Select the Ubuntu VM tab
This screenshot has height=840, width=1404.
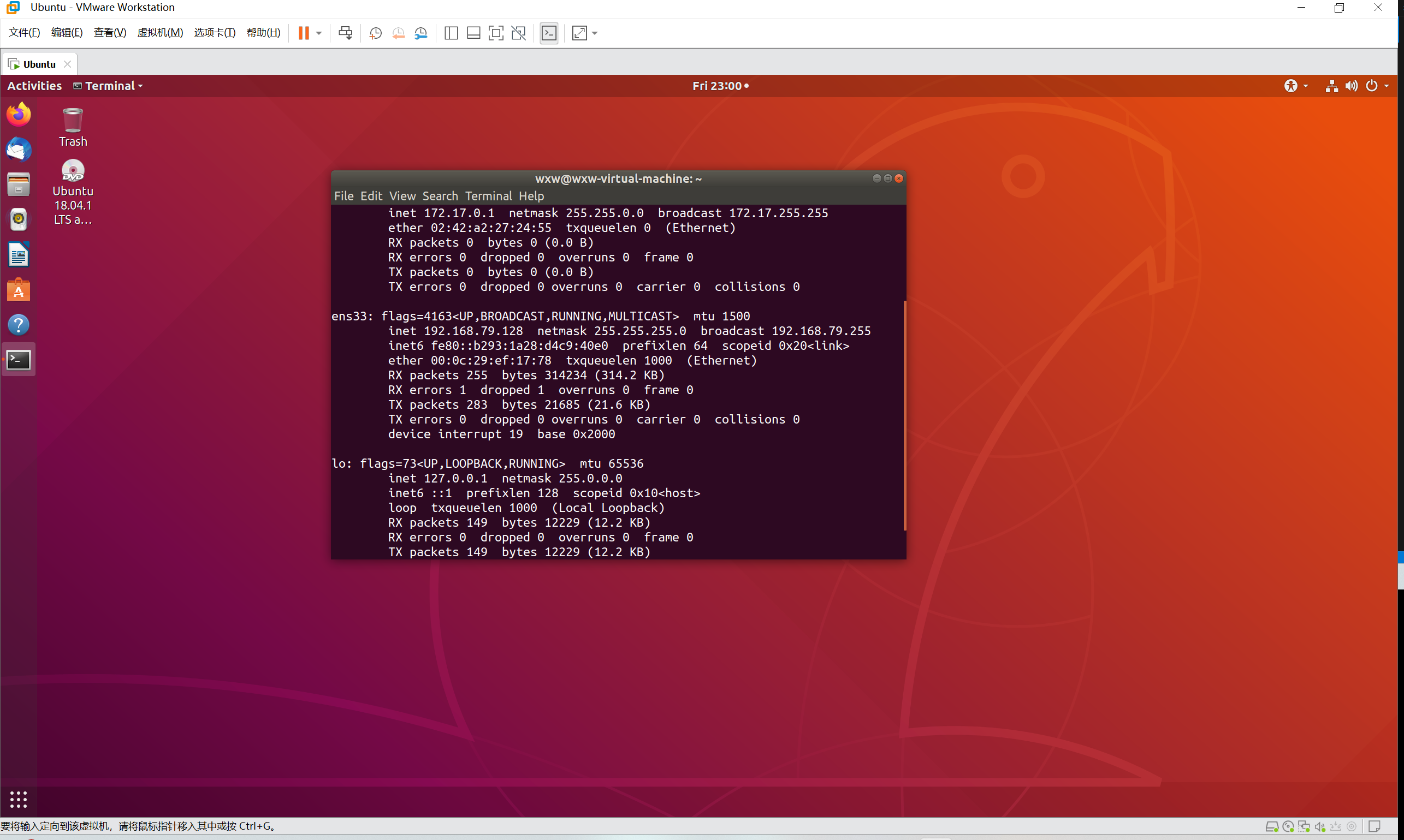pos(39,64)
